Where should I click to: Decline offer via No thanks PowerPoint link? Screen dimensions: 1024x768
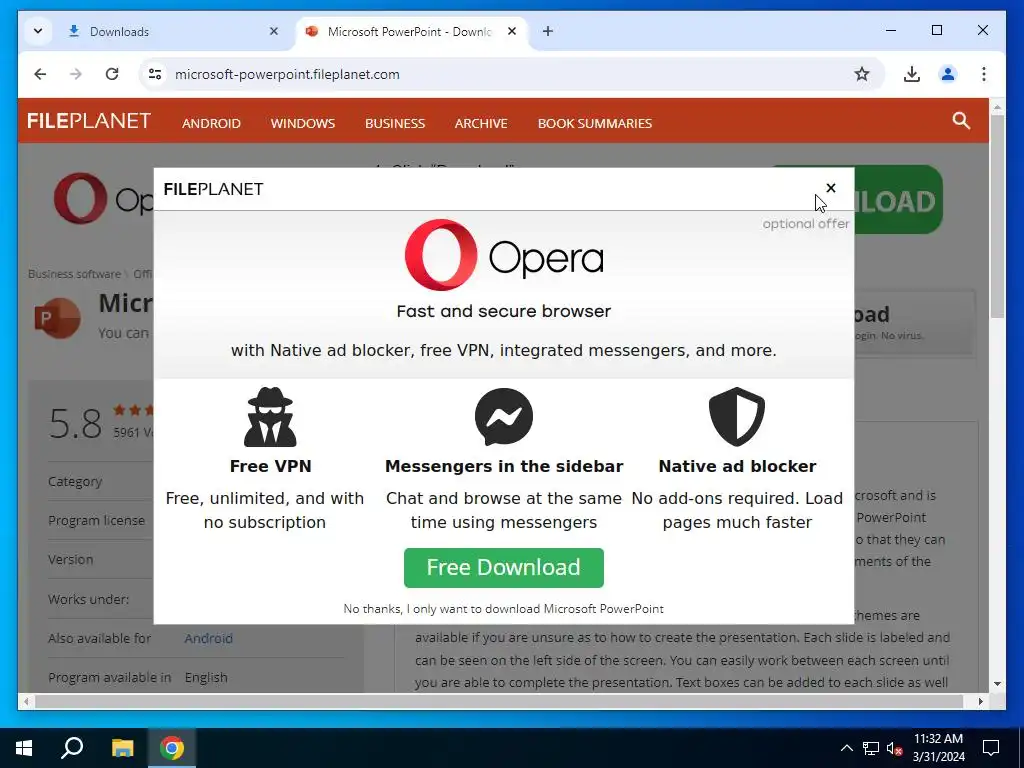(x=504, y=609)
